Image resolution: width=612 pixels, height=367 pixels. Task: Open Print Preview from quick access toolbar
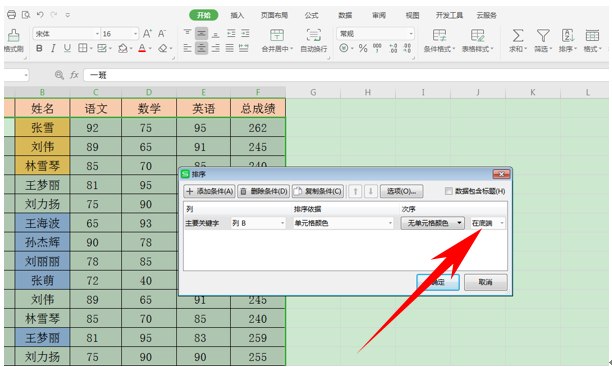[26, 15]
